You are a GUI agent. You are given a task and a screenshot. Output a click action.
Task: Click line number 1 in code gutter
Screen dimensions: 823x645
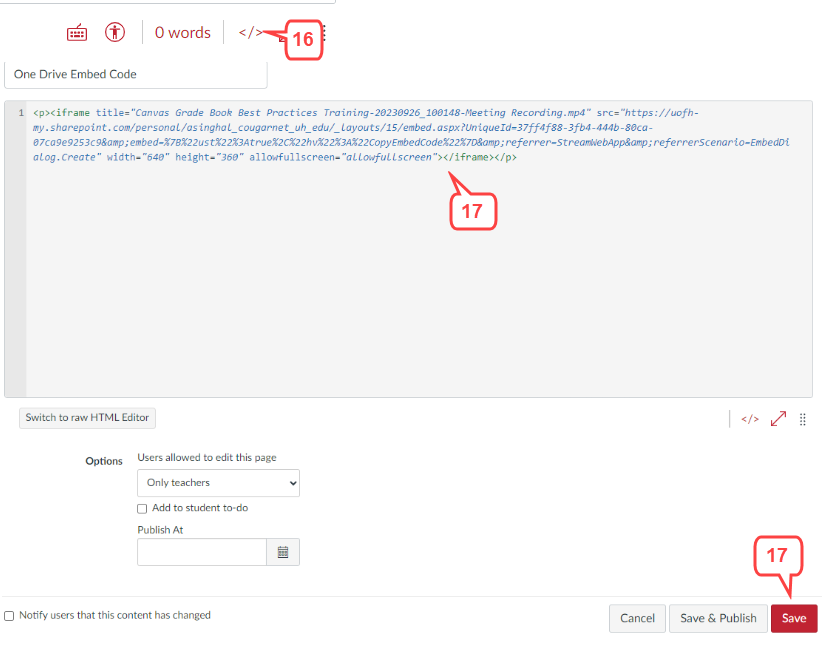[x=20, y=113]
